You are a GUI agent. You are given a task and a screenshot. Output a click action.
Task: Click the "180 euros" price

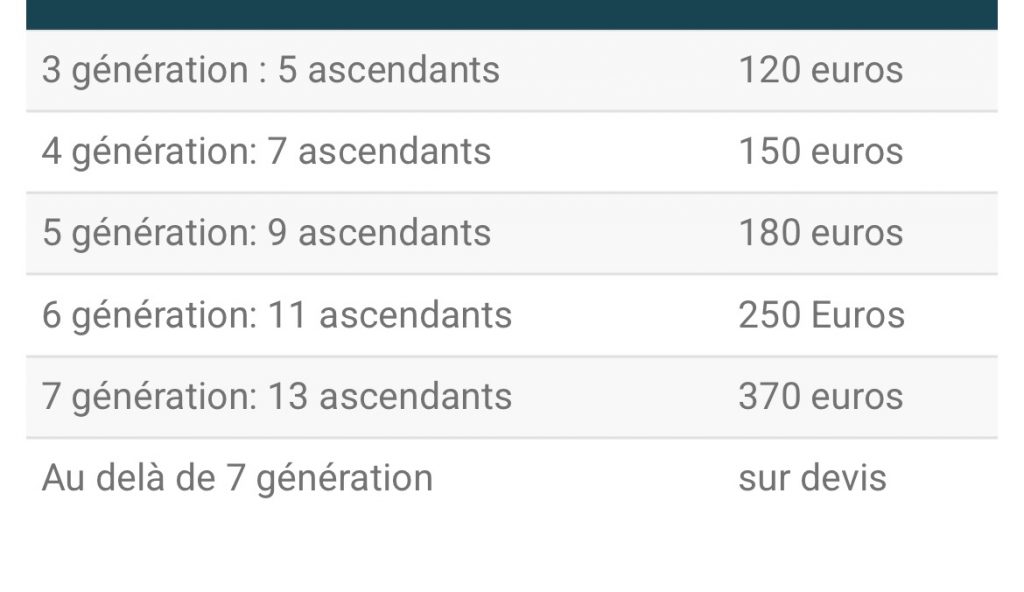click(820, 233)
